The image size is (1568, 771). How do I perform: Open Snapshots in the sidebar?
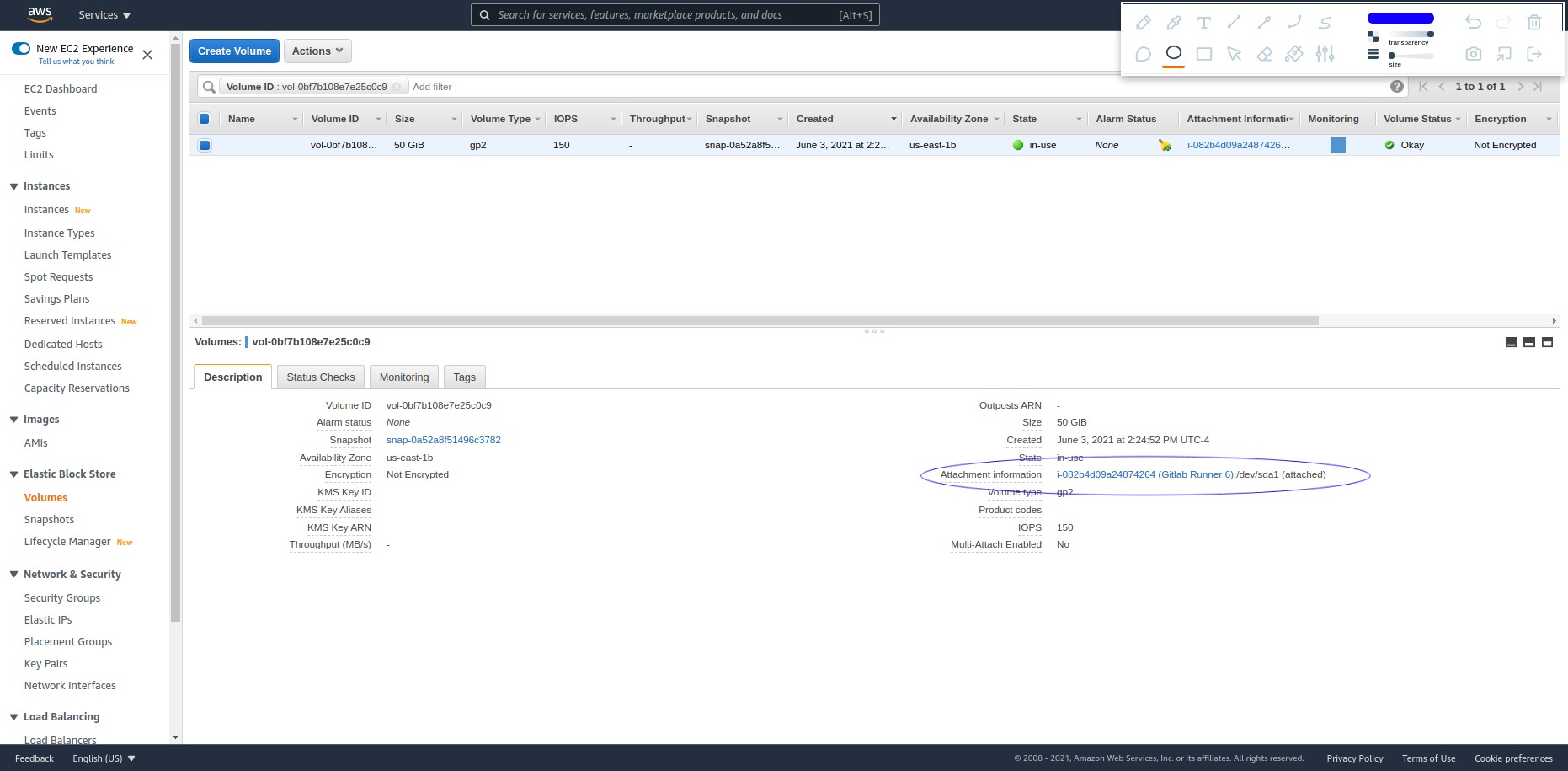49,520
